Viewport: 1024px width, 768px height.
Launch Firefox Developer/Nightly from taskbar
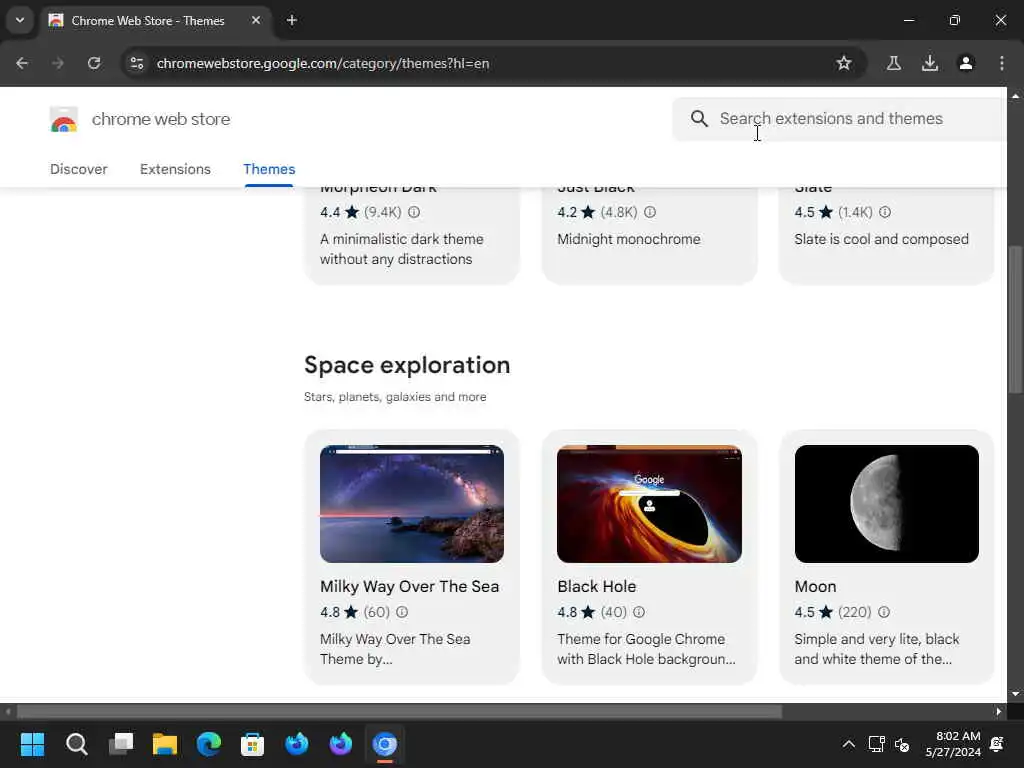[x=340, y=744]
